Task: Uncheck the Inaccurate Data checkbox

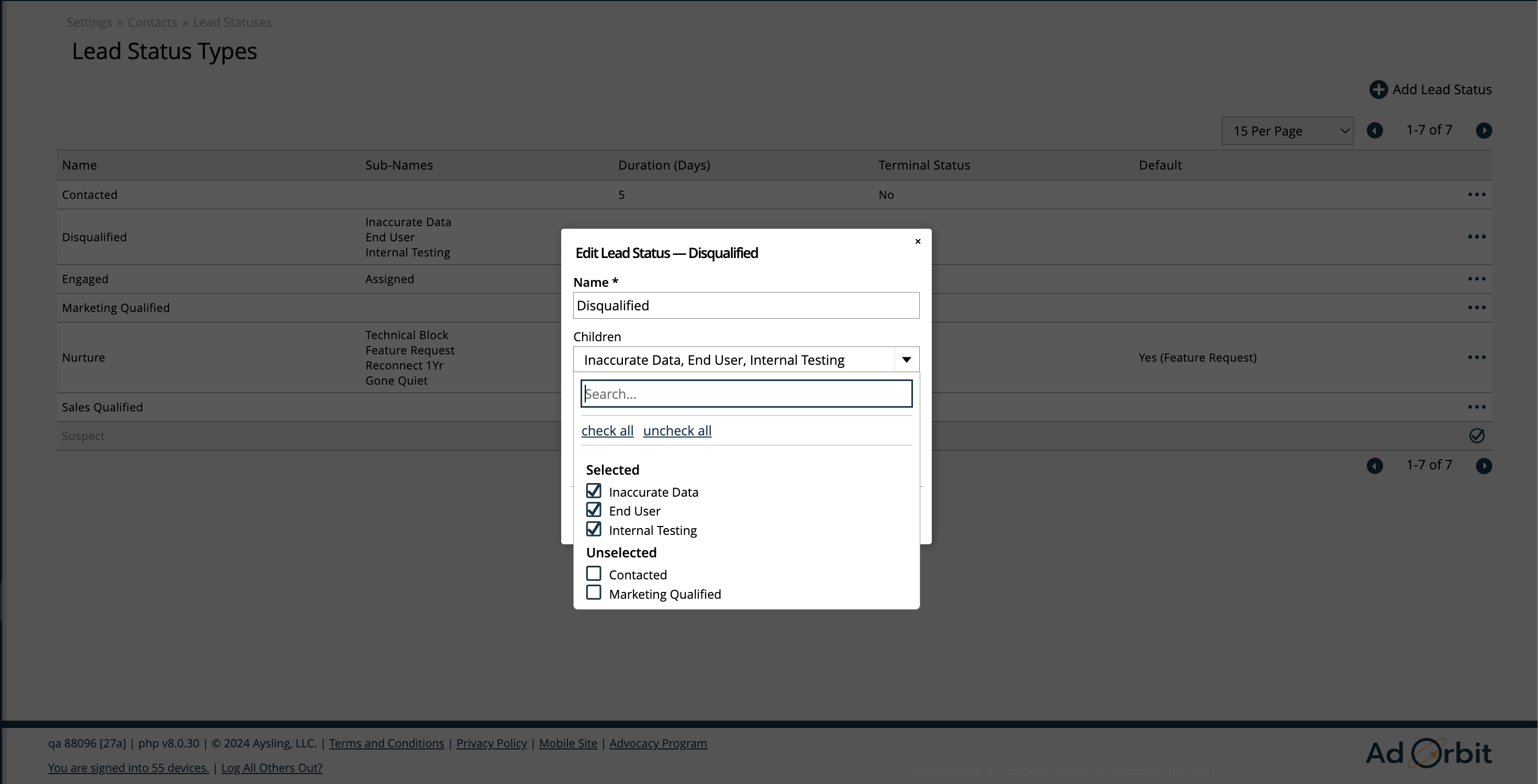Action: (594, 491)
